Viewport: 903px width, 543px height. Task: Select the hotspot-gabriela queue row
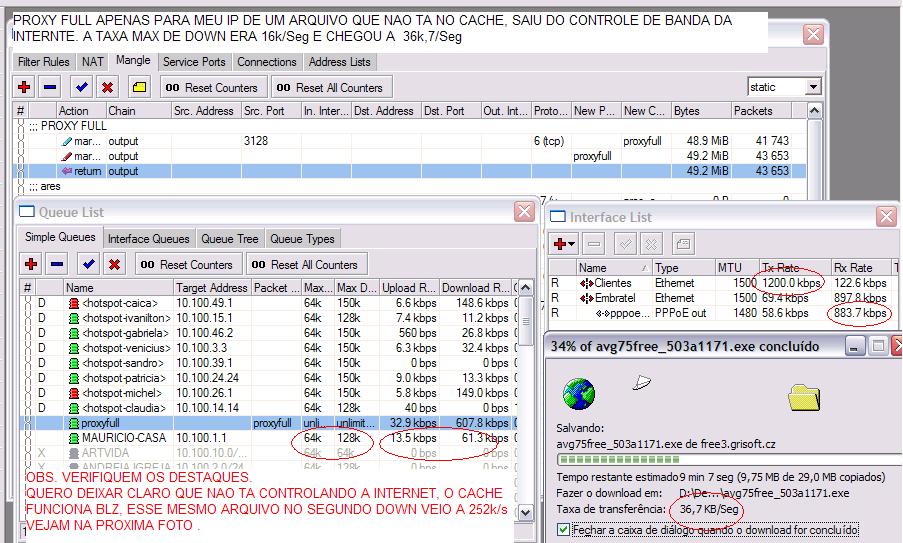pyautogui.click(x=268, y=333)
